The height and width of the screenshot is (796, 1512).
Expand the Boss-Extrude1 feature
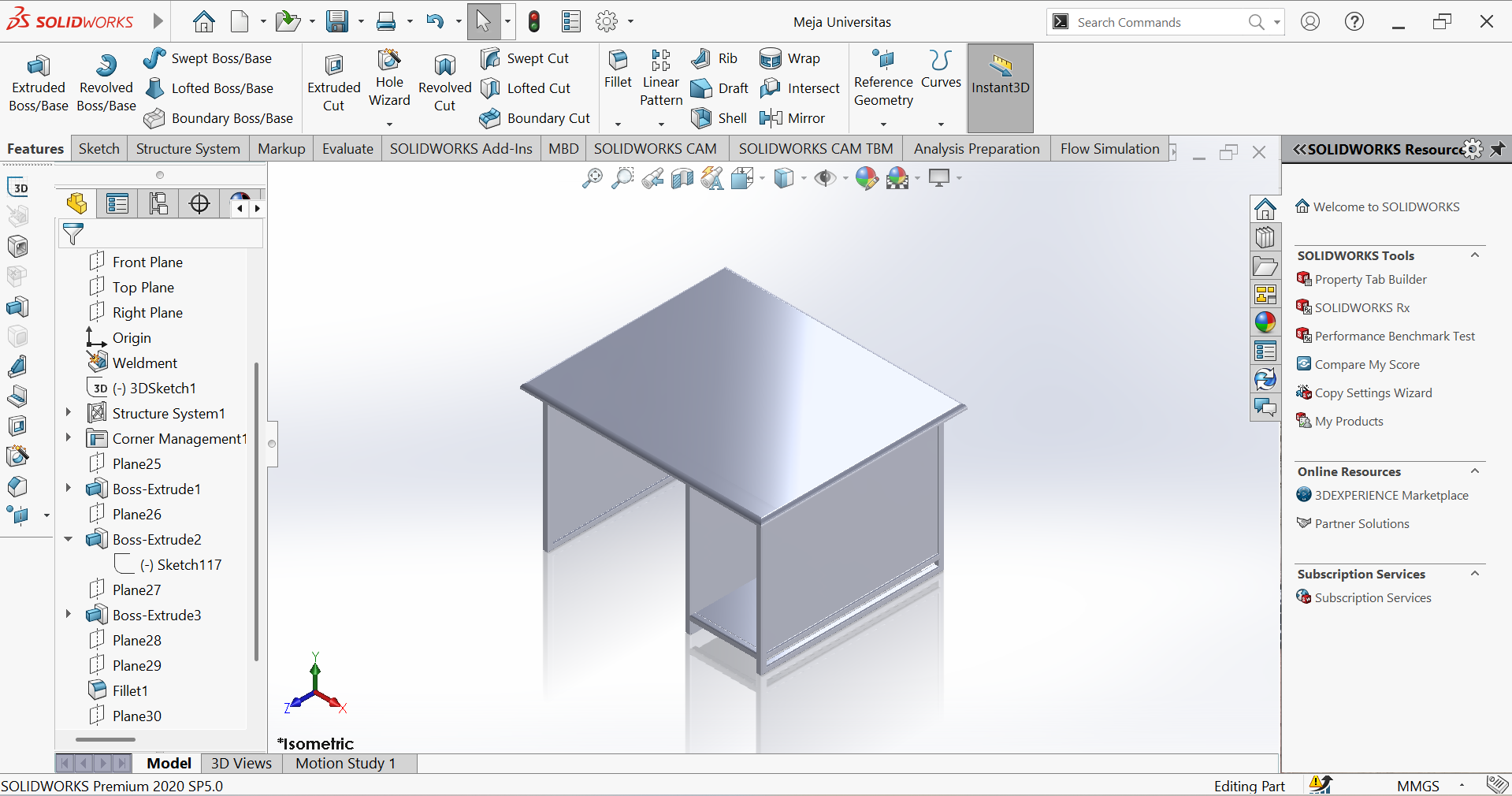(69, 488)
